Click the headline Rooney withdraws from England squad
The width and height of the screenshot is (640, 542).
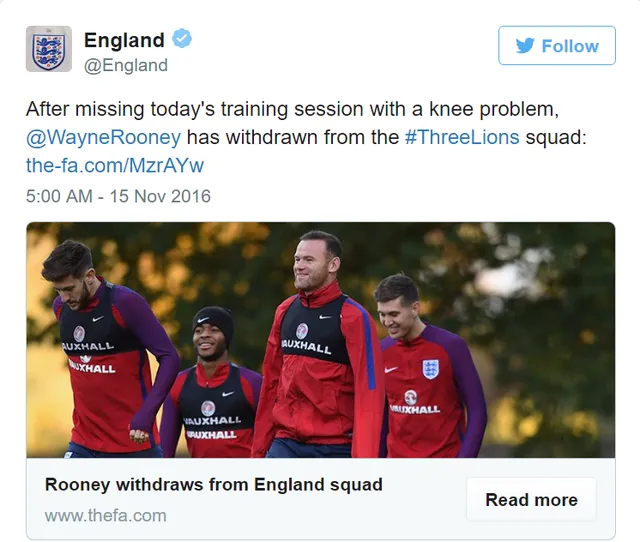click(213, 485)
